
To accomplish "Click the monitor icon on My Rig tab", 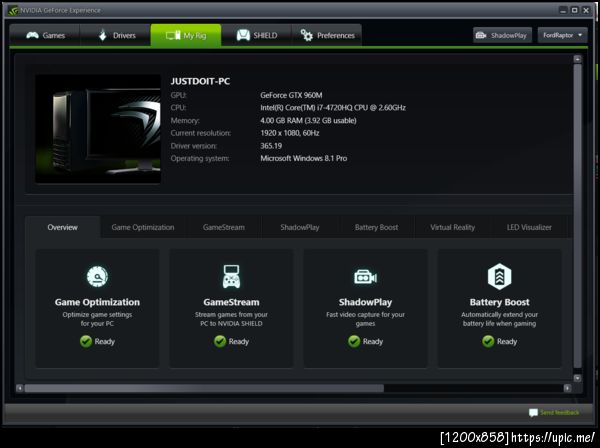I will pyautogui.click(x=173, y=36).
